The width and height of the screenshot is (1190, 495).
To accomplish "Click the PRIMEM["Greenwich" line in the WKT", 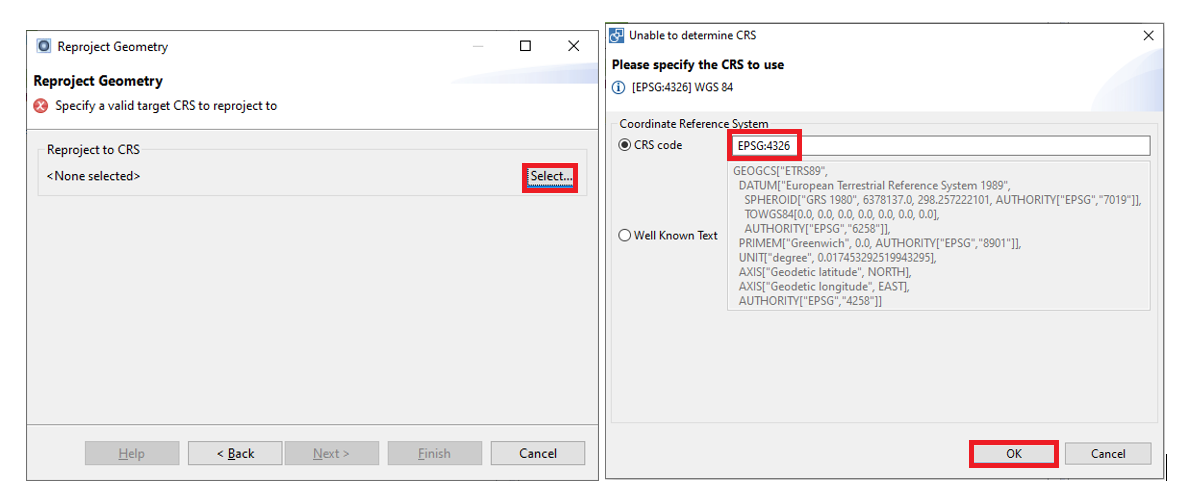I will click(880, 243).
